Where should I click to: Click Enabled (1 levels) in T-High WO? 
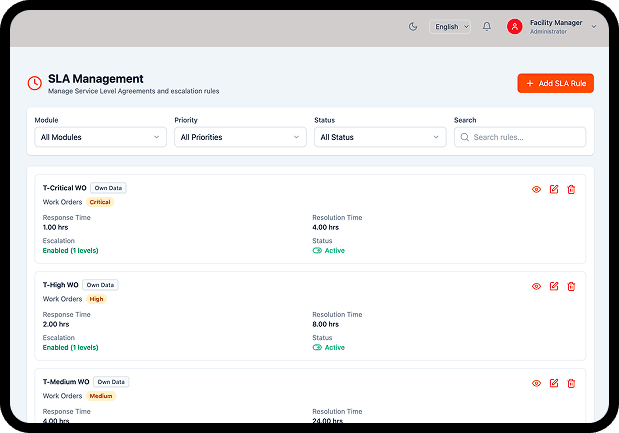pyautogui.click(x=70, y=348)
